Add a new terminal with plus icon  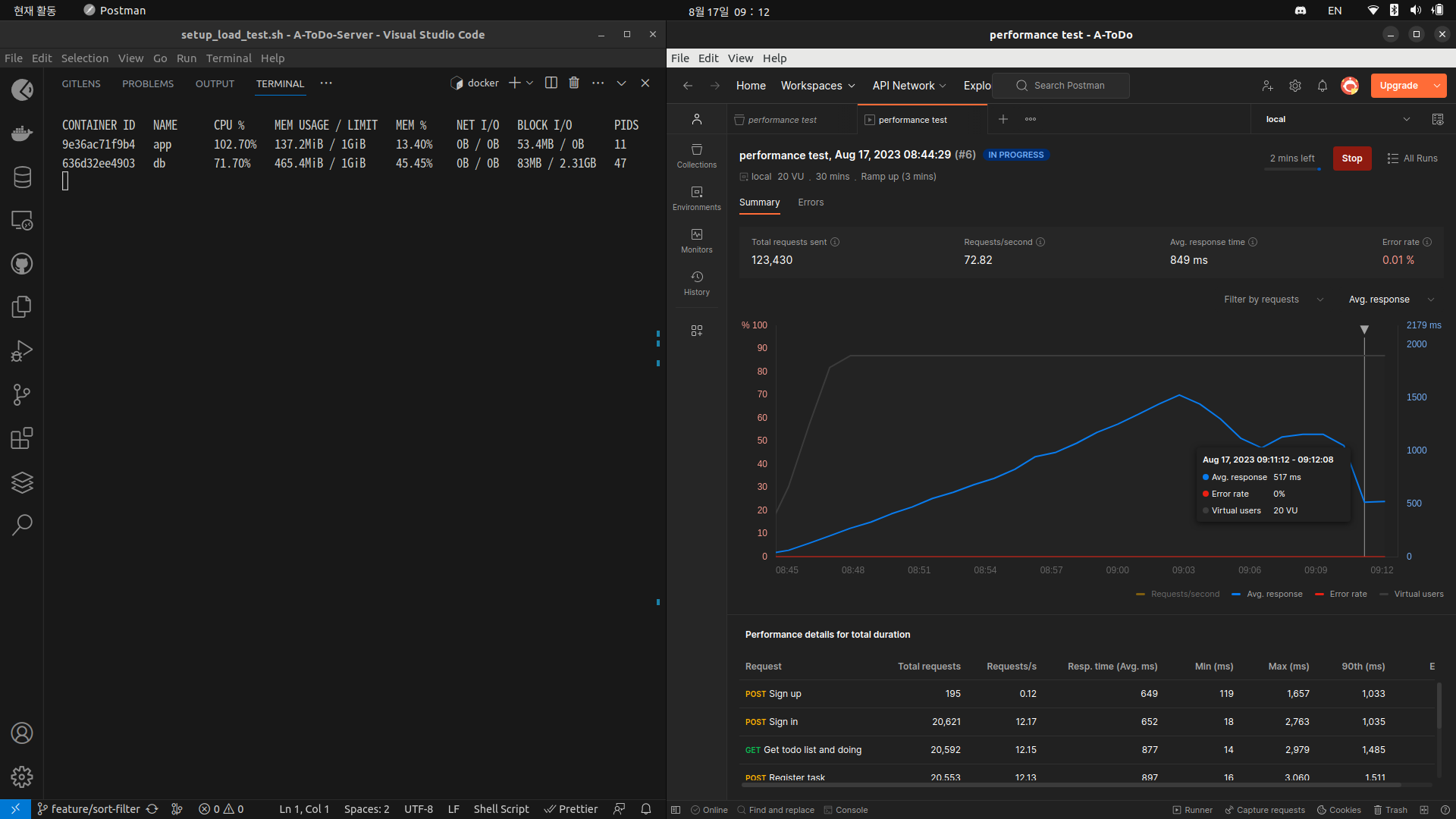(514, 83)
